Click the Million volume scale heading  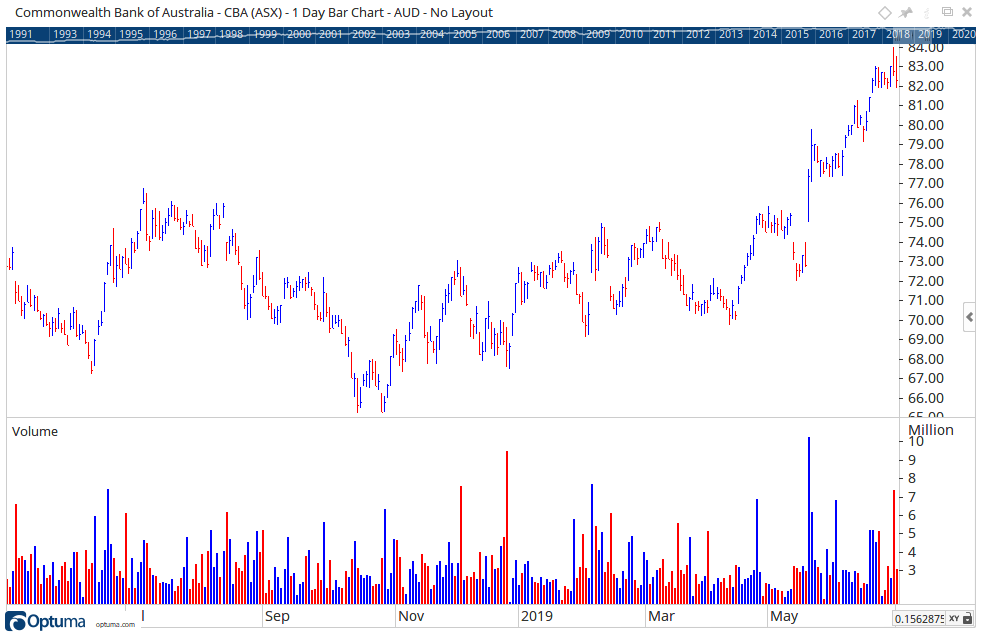coord(931,430)
